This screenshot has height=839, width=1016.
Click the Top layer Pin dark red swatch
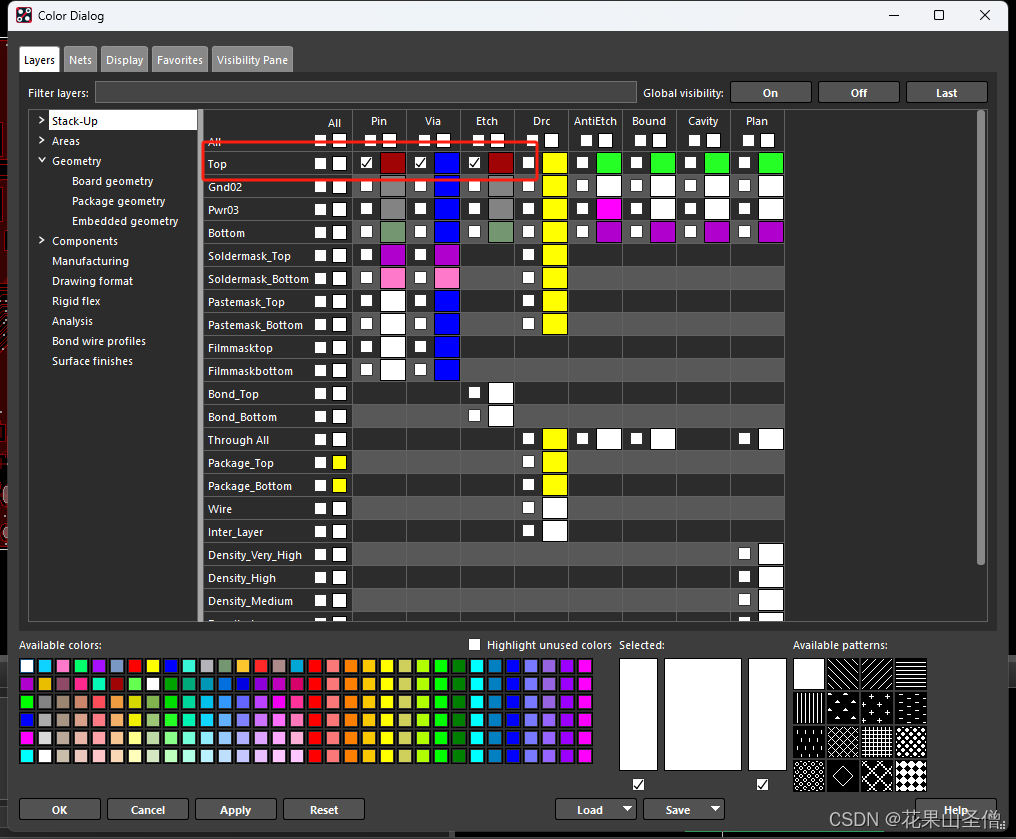393,163
